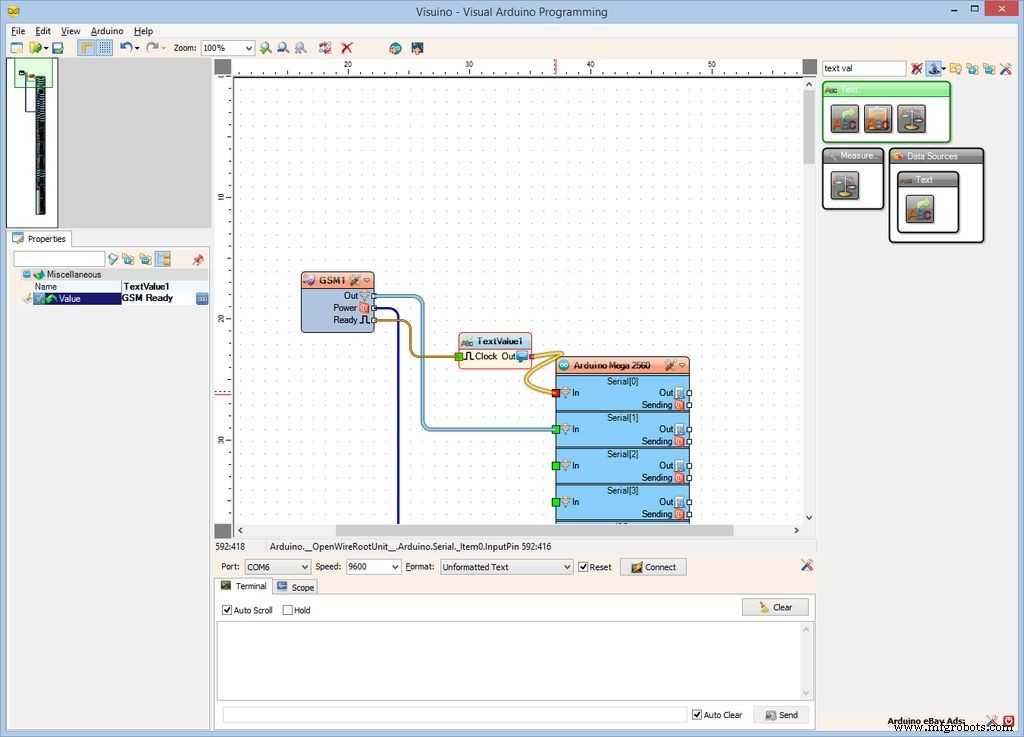Open the Port COM6 dropdown

click(304, 567)
